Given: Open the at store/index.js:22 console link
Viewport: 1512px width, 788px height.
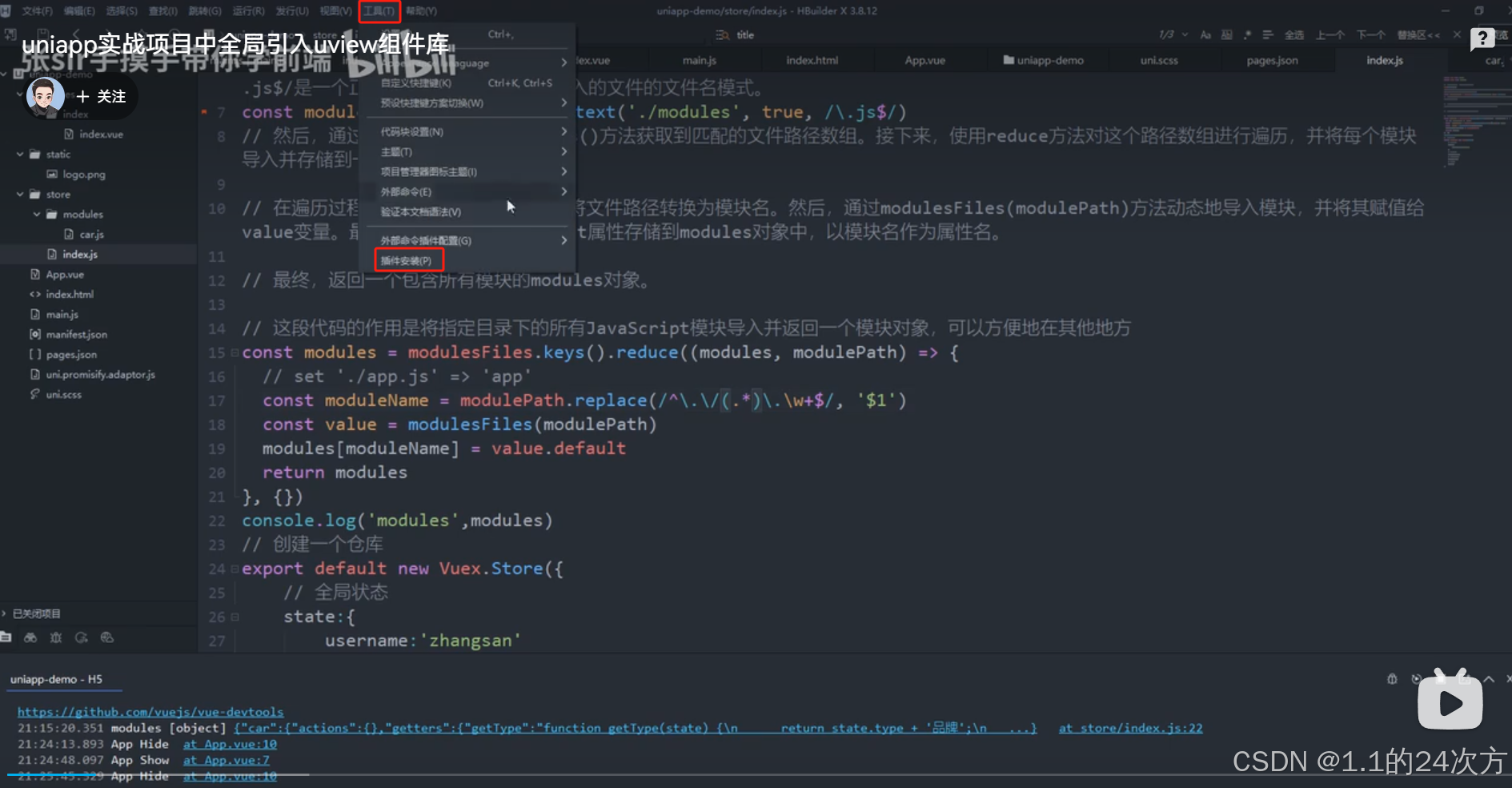Looking at the screenshot, I should 1130,728.
